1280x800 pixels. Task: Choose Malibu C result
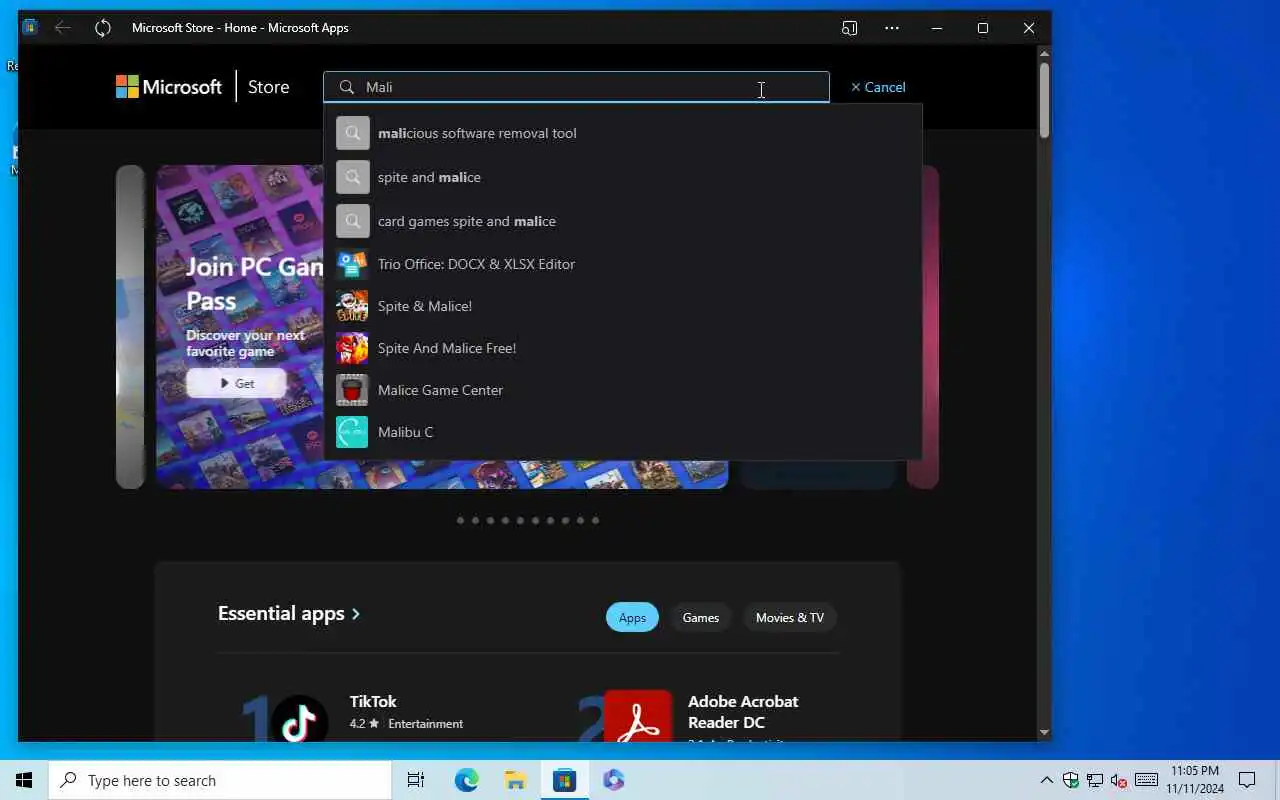tap(622, 432)
